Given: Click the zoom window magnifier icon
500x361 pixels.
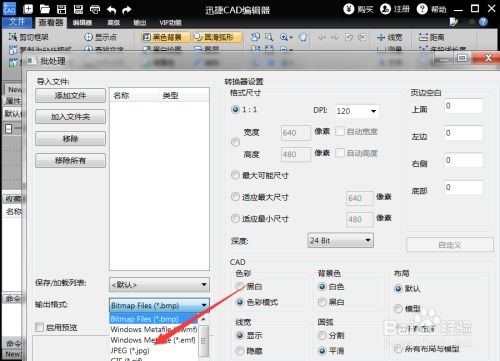Looking at the screenshot, I should tap(269, 37).
